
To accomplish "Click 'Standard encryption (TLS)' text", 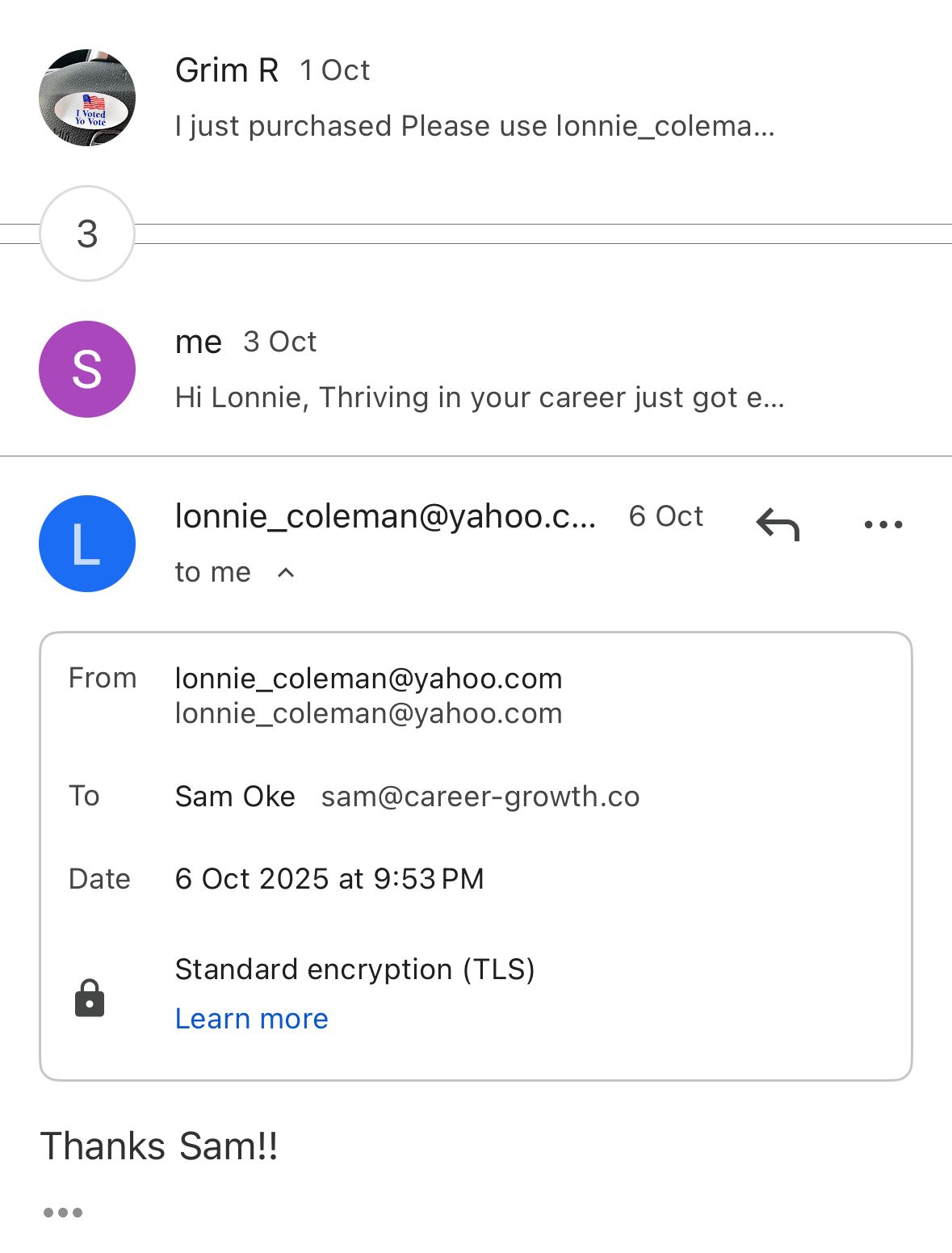I will (354, 969).
